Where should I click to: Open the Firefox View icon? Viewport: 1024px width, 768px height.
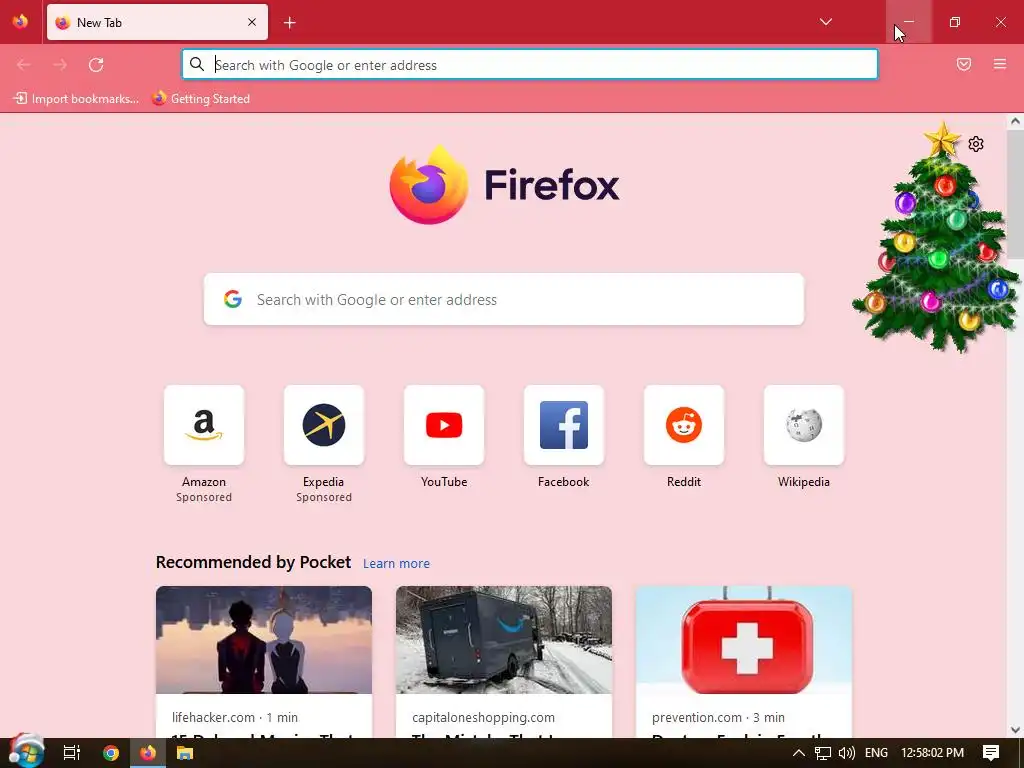tap(20, 22)
